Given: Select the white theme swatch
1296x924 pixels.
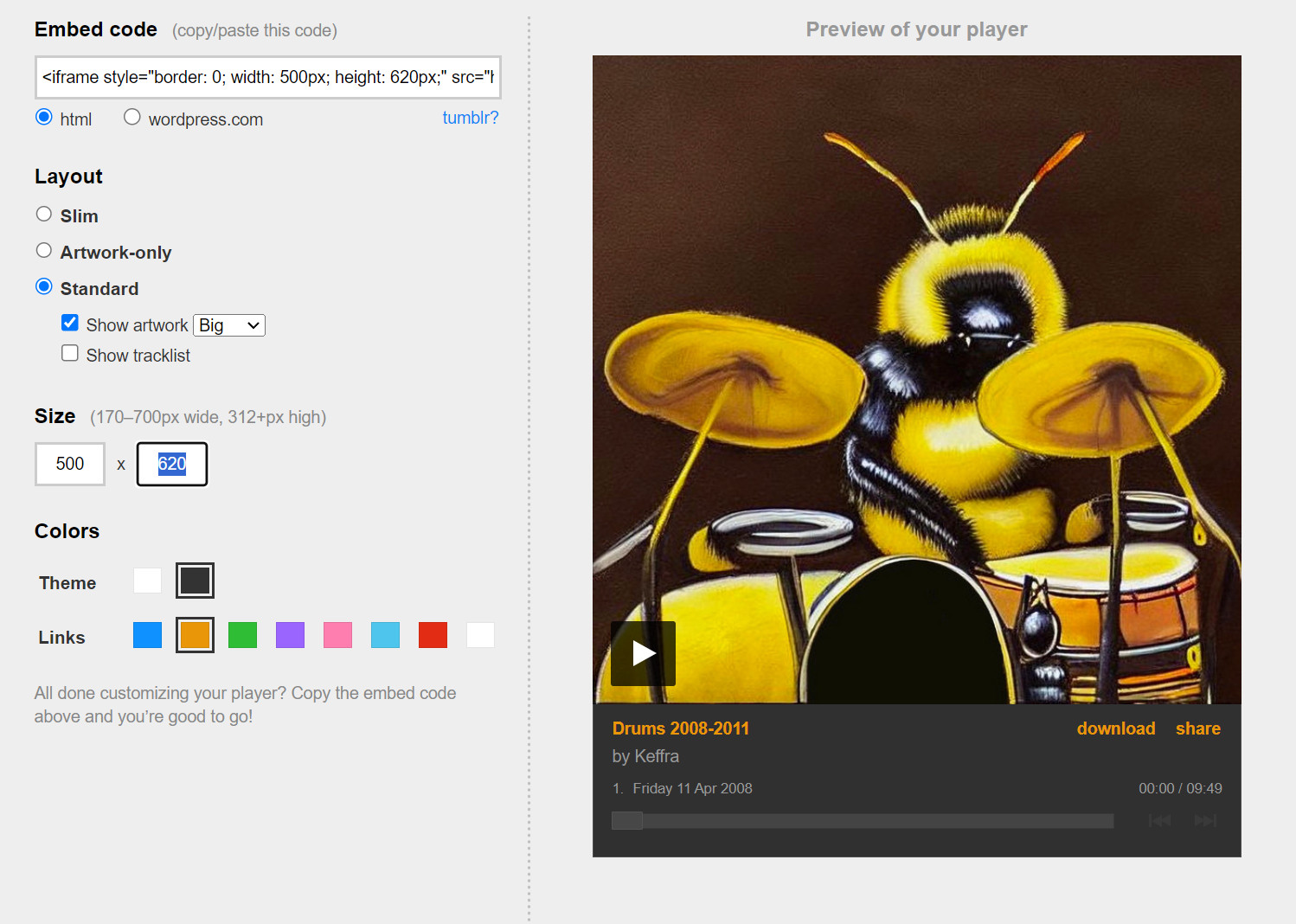Looking at the screenshot, I should click(x=147, y=581).
